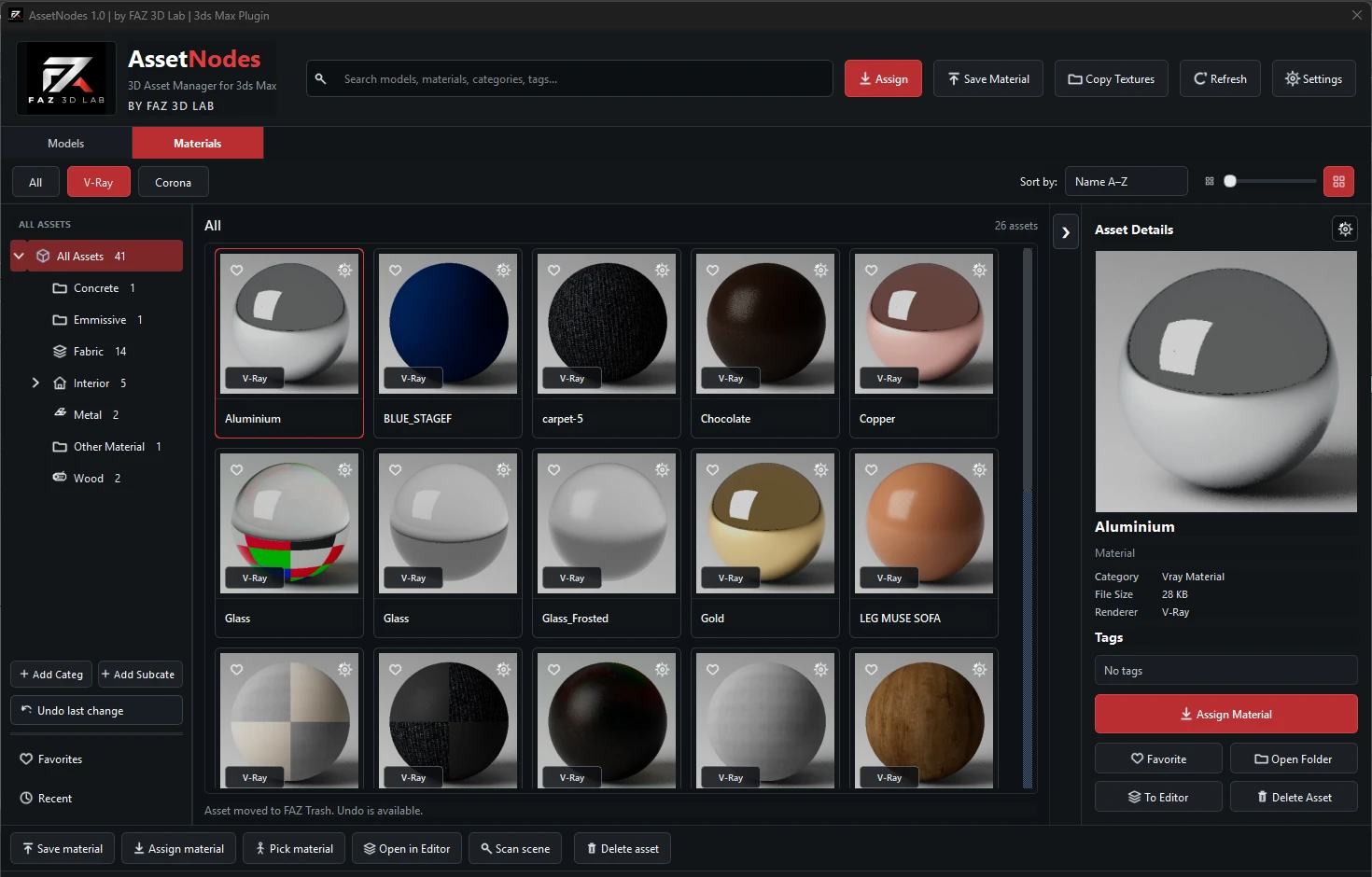Click the Favorite button in Asset Details
This screenshot has width=1372, height=877.
click(1158, 759)
